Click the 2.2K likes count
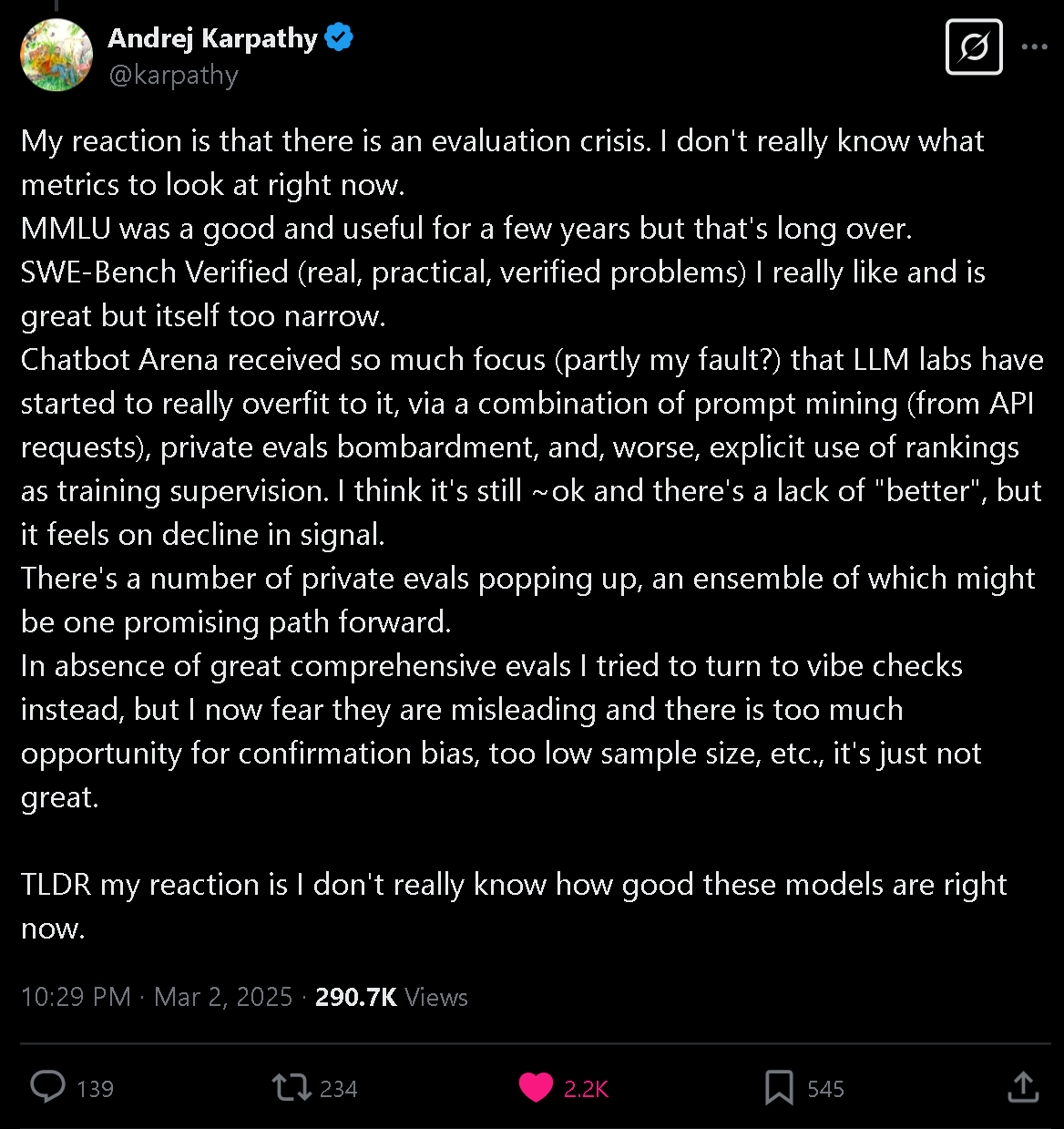The height and width of the screenshot is (1129, 1064). tap(586, 1089)
